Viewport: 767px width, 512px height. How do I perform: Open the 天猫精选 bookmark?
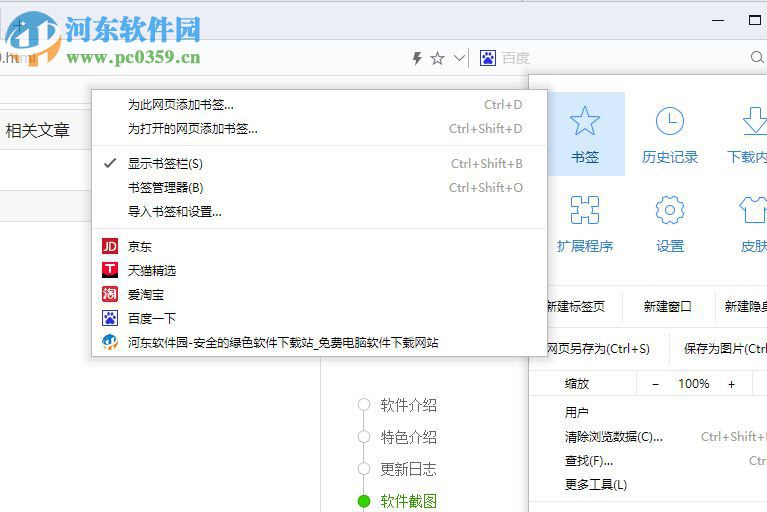[x=319, y=270]
